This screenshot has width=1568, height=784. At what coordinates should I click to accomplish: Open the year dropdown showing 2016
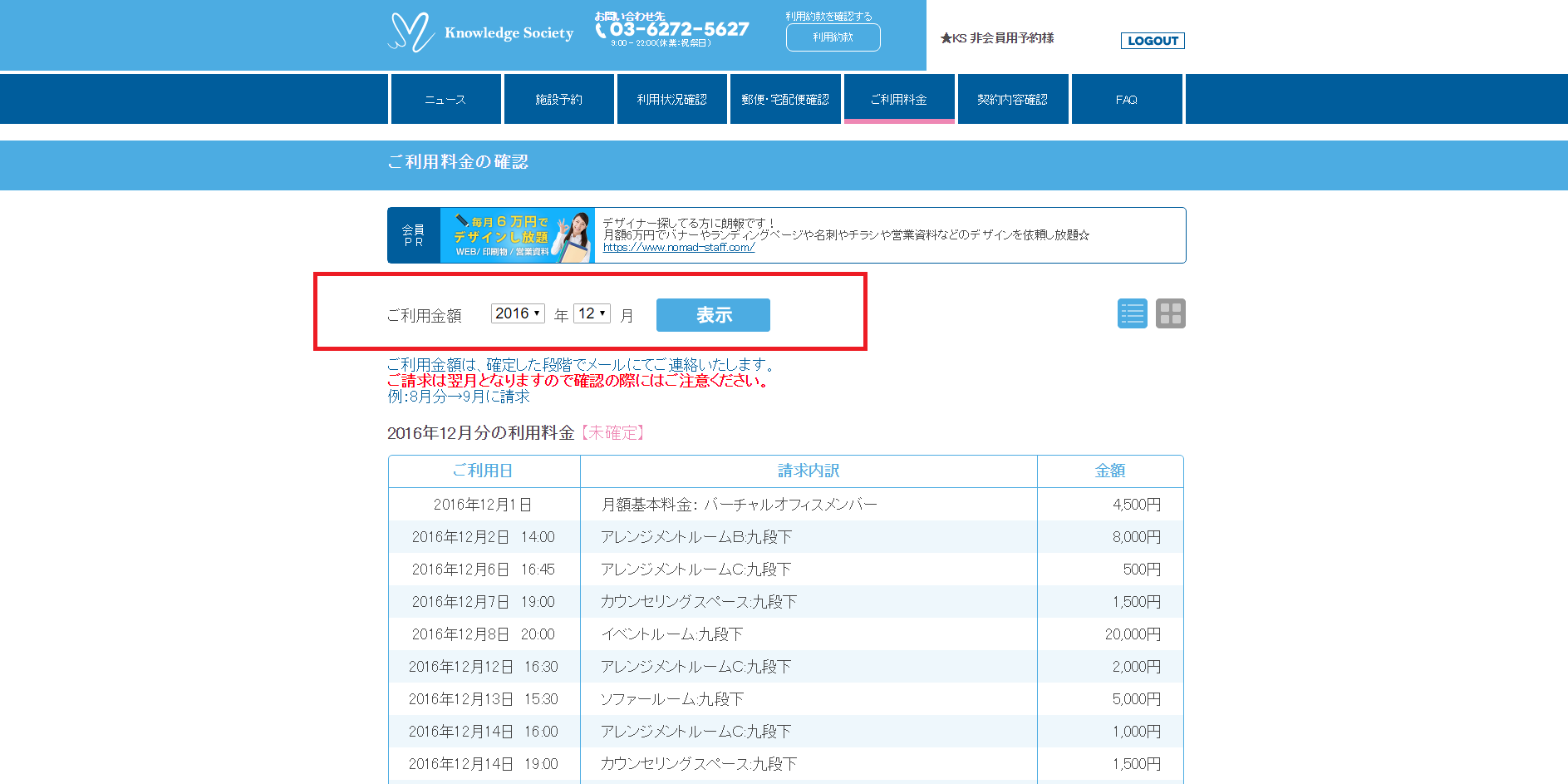[517, 313]
